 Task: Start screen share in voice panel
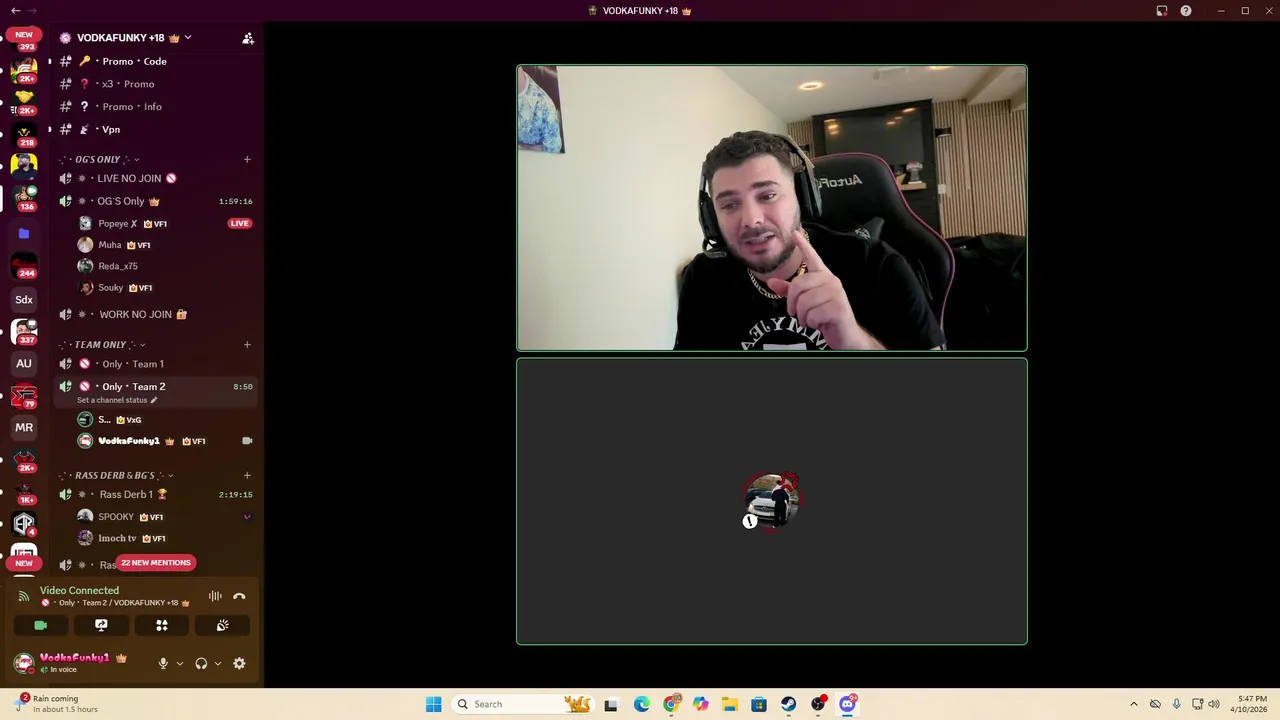[x=101, y=625]
